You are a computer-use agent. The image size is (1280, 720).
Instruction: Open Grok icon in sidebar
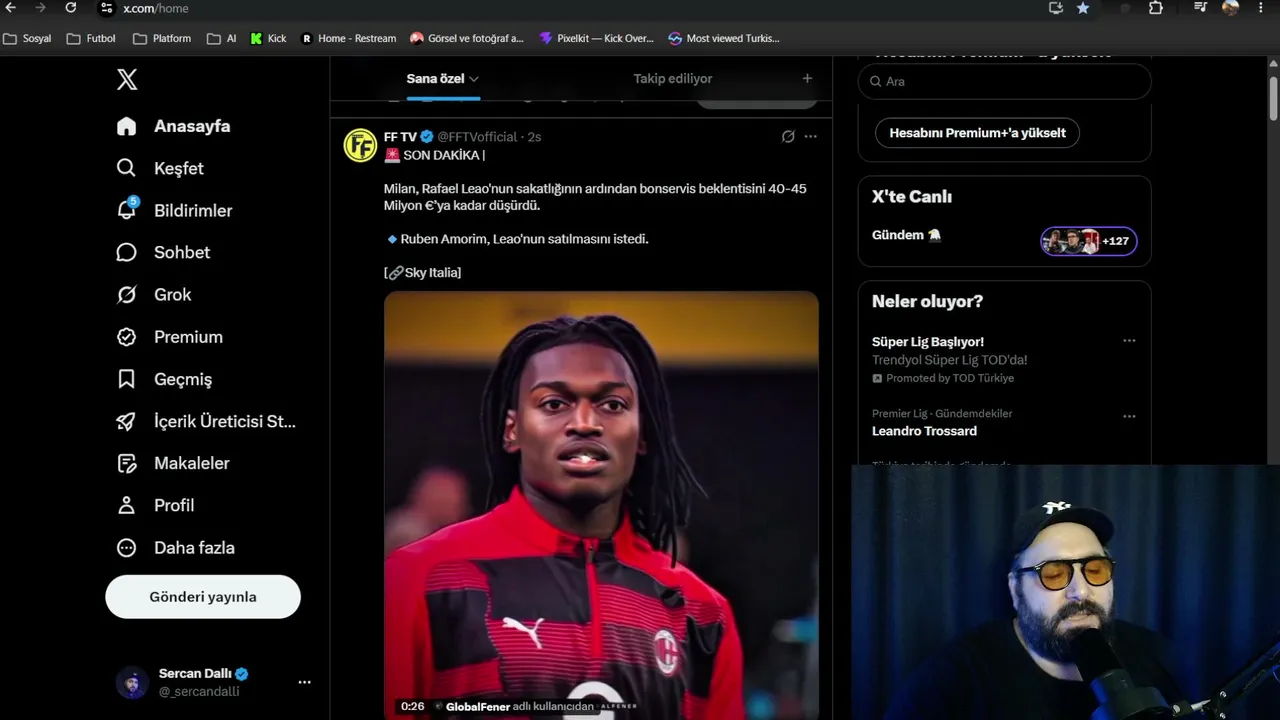click(x=126, y=294)
